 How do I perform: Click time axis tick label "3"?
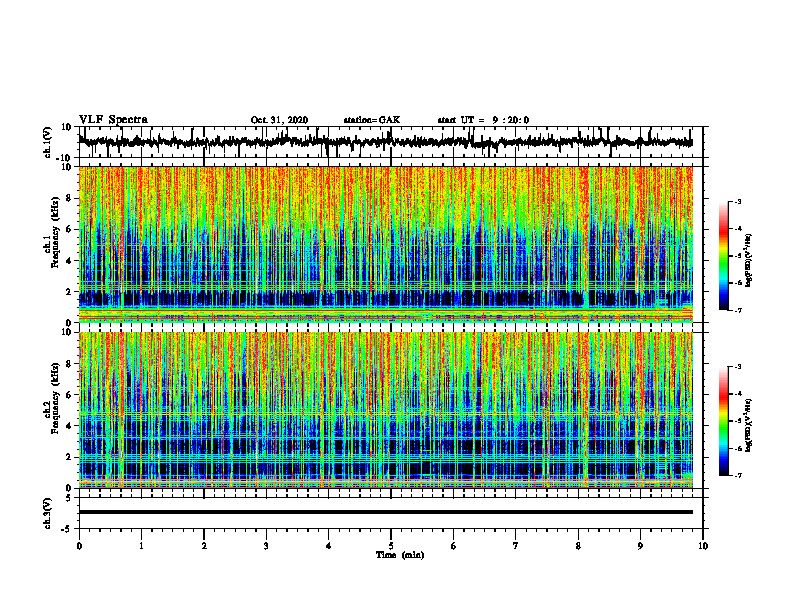(x=266, y=546)
